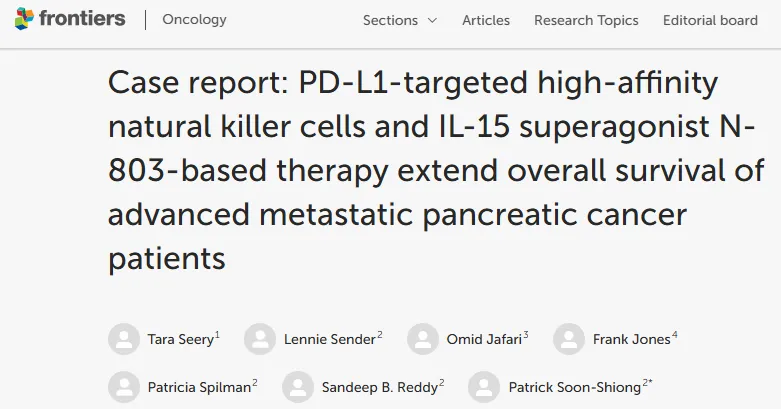Open Lennie Sender's avatar icon
This screenshot has height=409, width=781.
pos(260,339)
